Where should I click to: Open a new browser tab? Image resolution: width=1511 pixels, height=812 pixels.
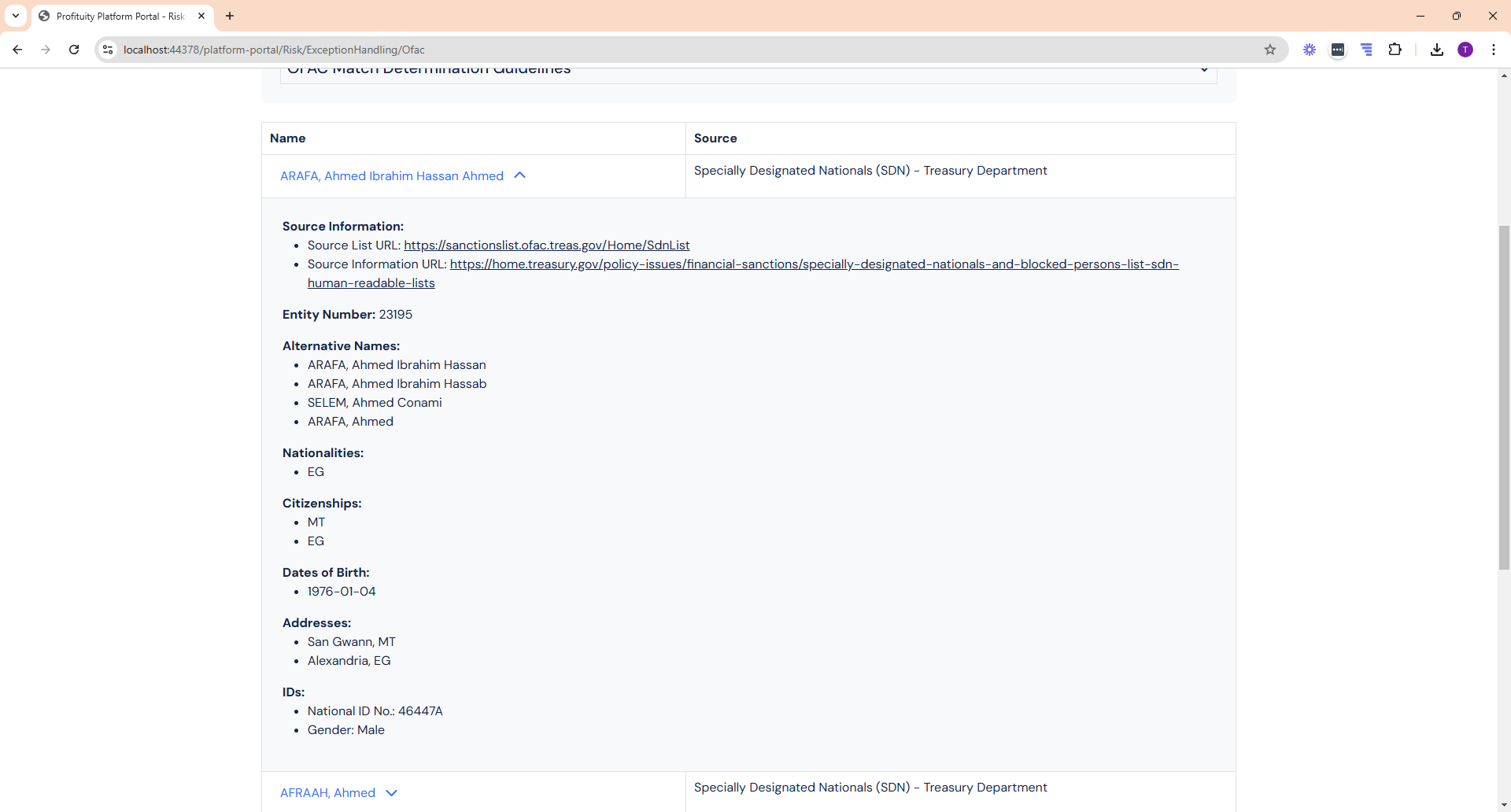tap(230, 16)
